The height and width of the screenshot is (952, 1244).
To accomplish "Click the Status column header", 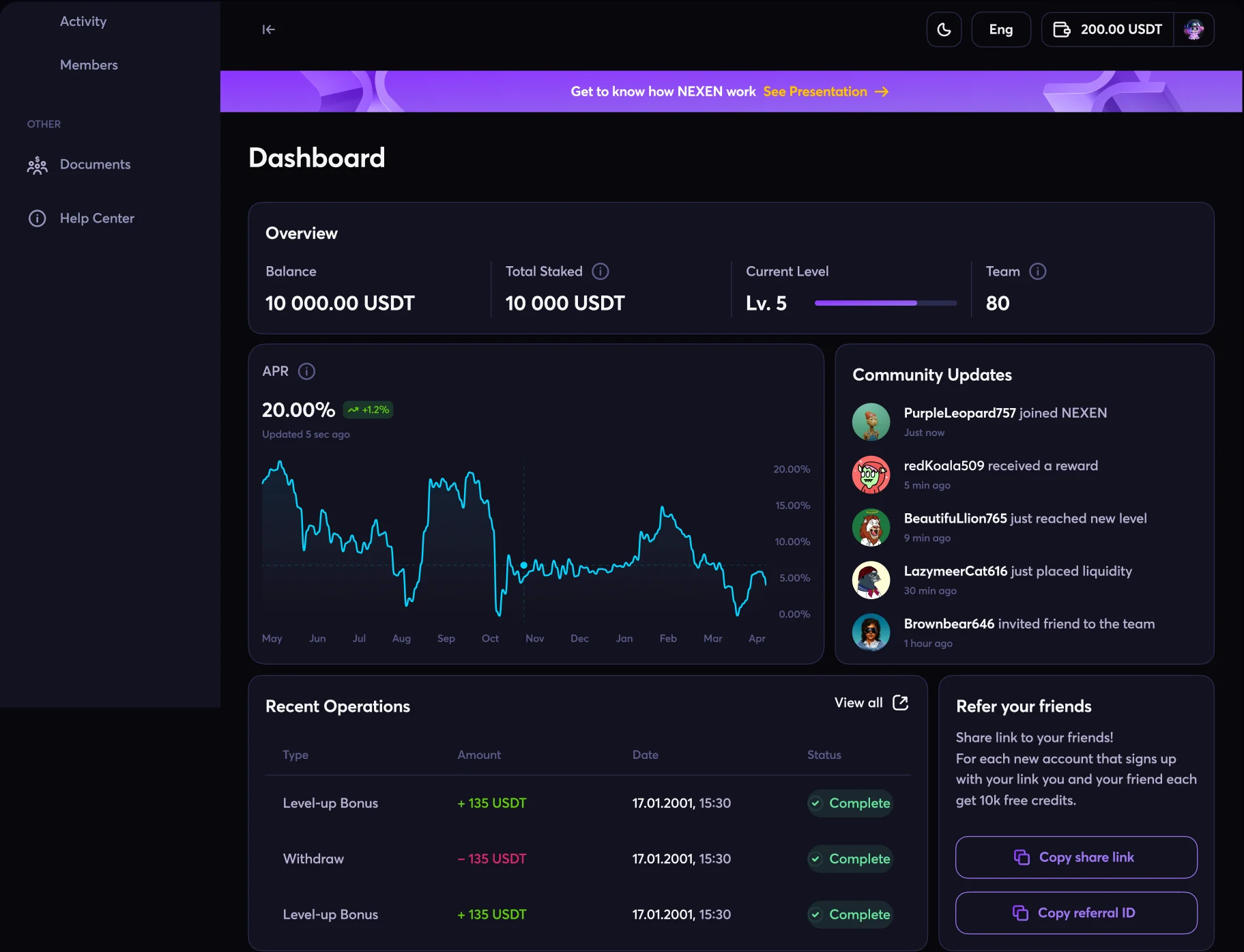I will pyautogui.click(x=824, y=755).
